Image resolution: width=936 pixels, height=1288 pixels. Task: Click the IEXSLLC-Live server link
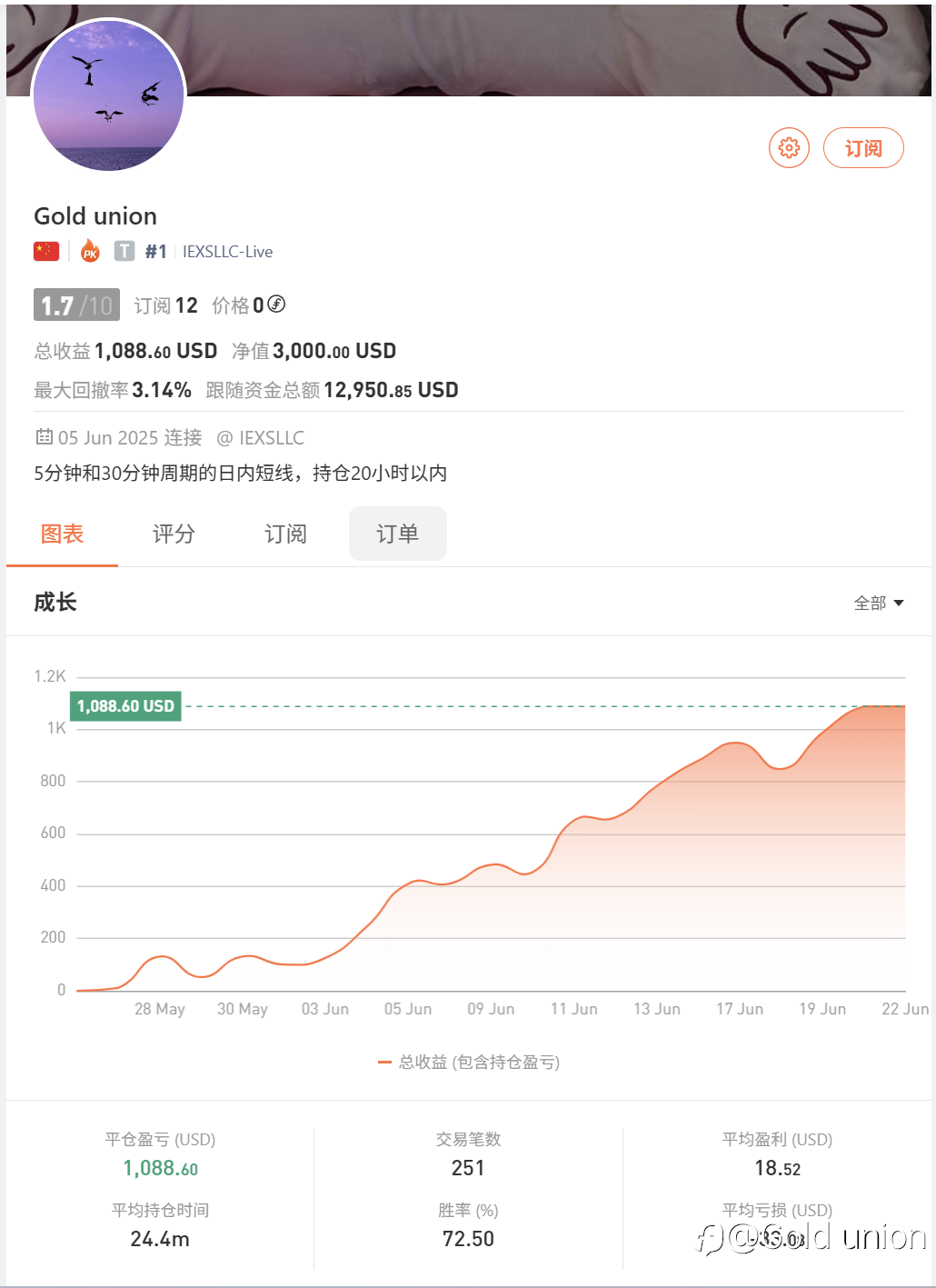click(x=227, y=252)
